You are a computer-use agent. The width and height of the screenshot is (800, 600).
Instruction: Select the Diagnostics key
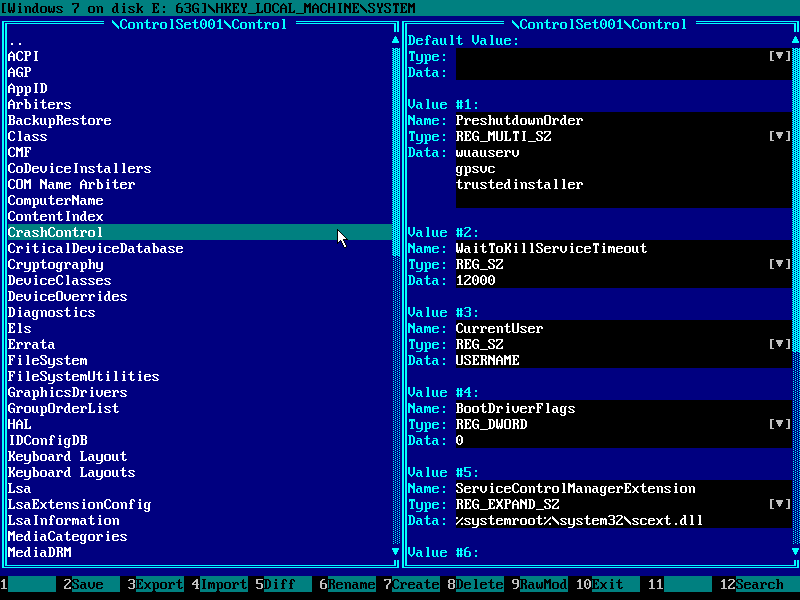pyautogui.click(x=199, y=312)
